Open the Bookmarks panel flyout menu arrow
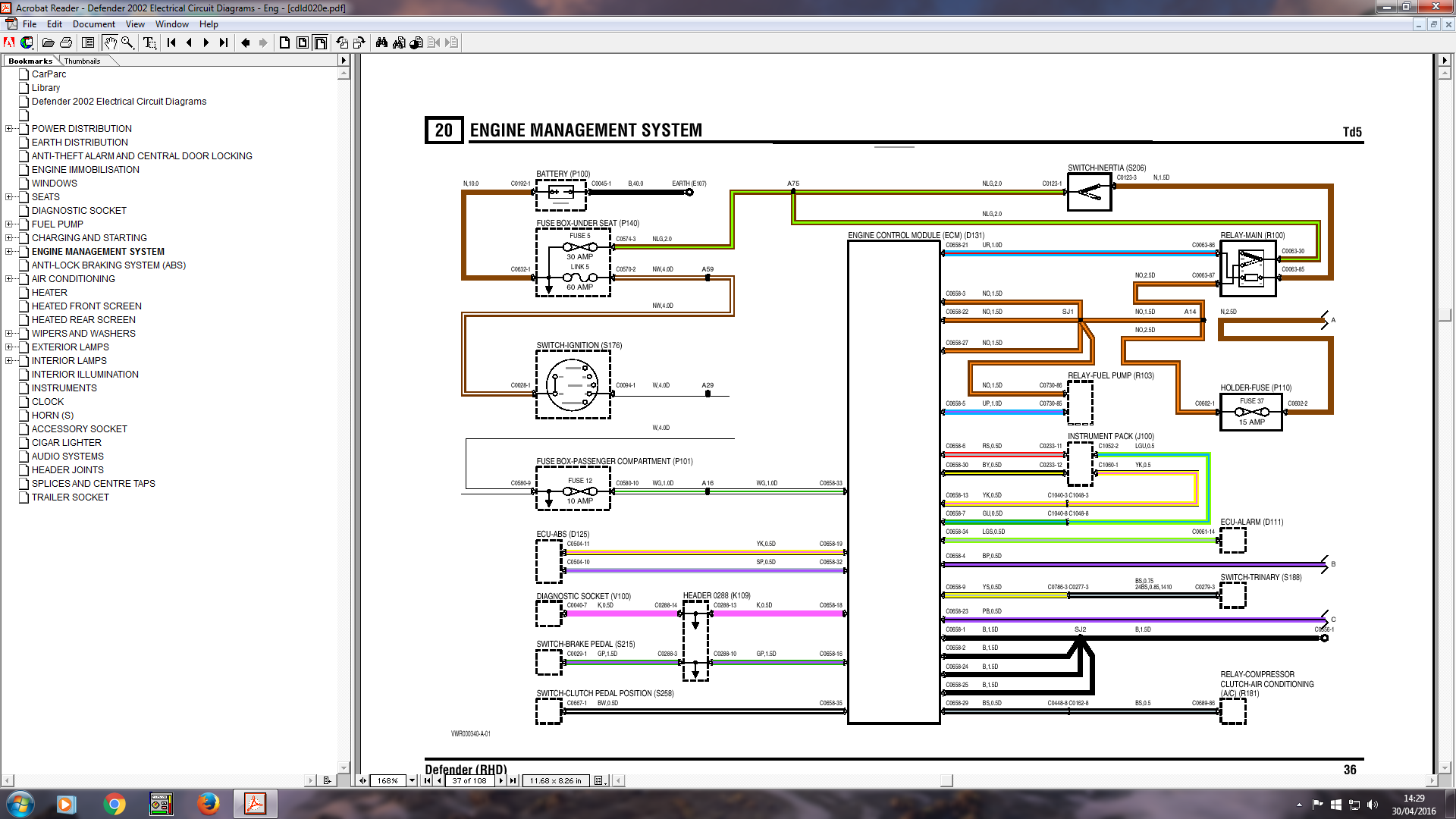 (x=343, y=60)
